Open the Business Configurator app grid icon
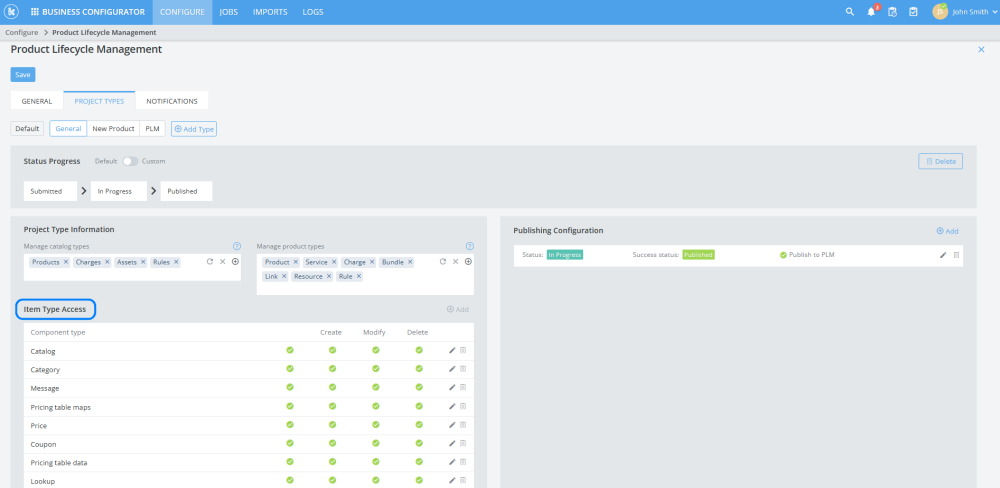Image resolution: width=1000 pixels, height=488 pixels. click(x=34, y=11)
